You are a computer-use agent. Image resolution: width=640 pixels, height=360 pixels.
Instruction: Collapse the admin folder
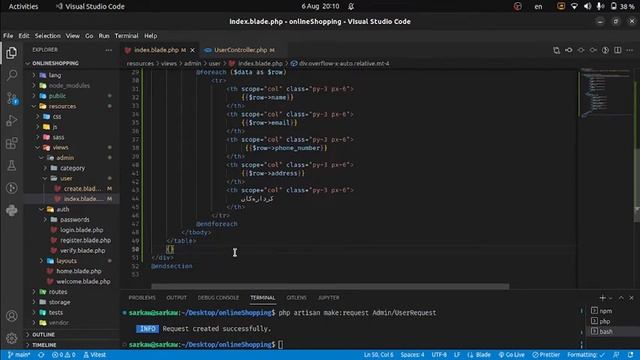65,158
